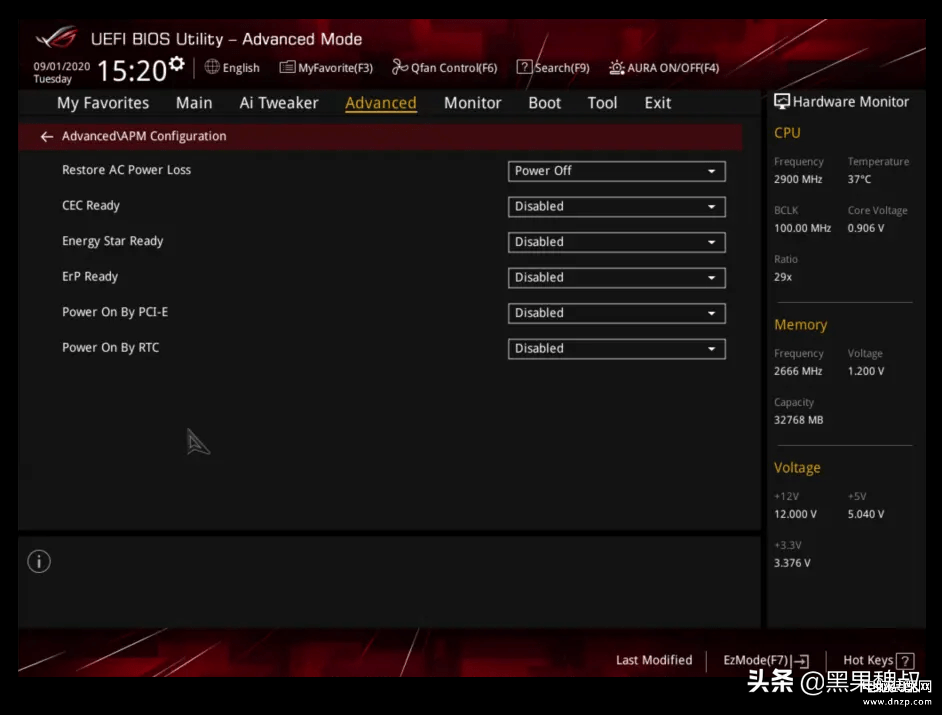Click the globe language icon
Image resolution: width=942 pixels, height=715 pixels.
pos(212,67)
